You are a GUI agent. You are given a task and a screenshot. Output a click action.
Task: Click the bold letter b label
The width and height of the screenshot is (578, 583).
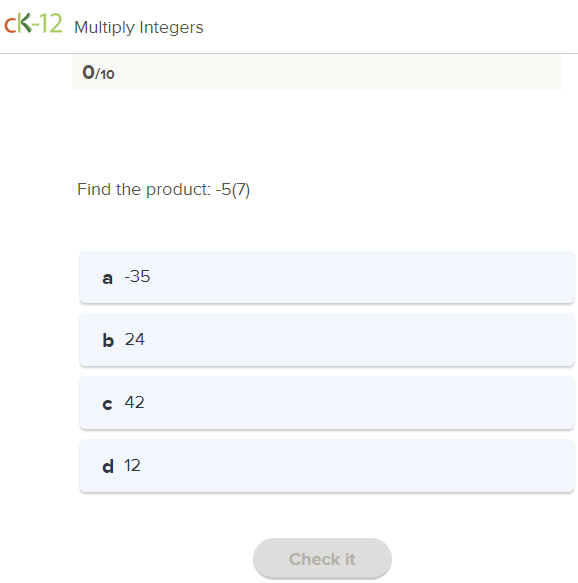pyautogui.click(x=108, y=340)
